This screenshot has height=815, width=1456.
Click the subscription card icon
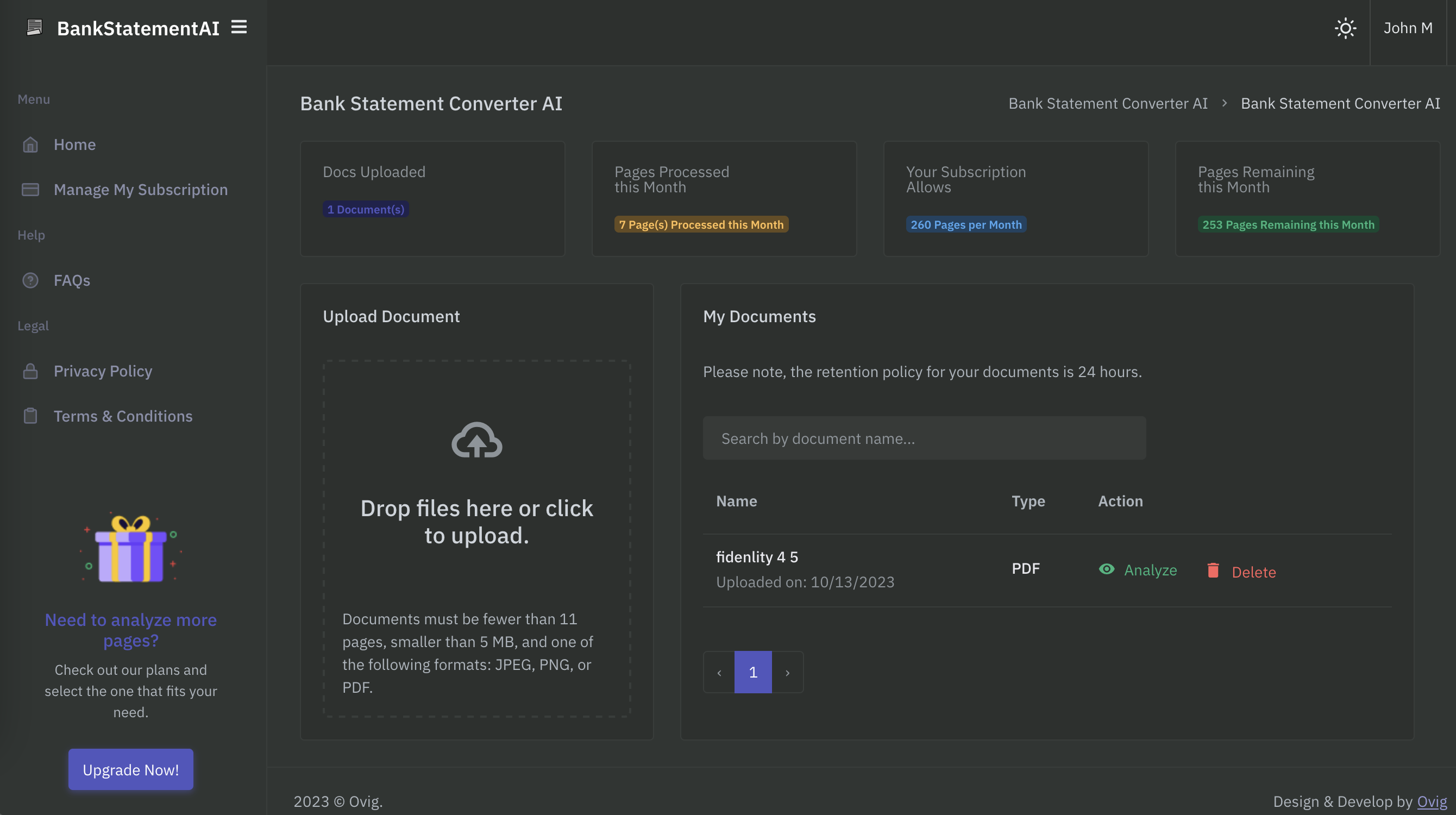coord(30,190)
